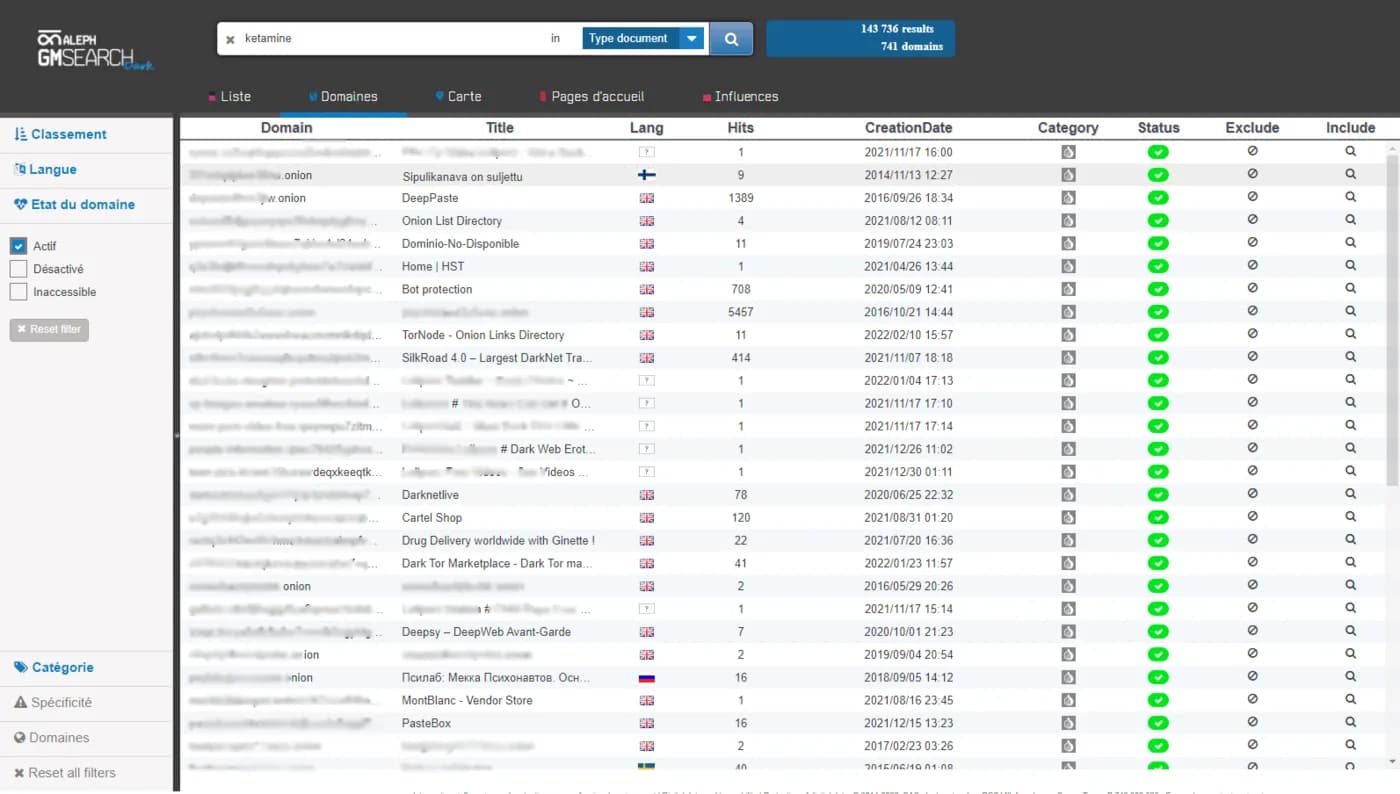Select the PasteBox title cell
1400x794 pixels.
click(426, 723)
